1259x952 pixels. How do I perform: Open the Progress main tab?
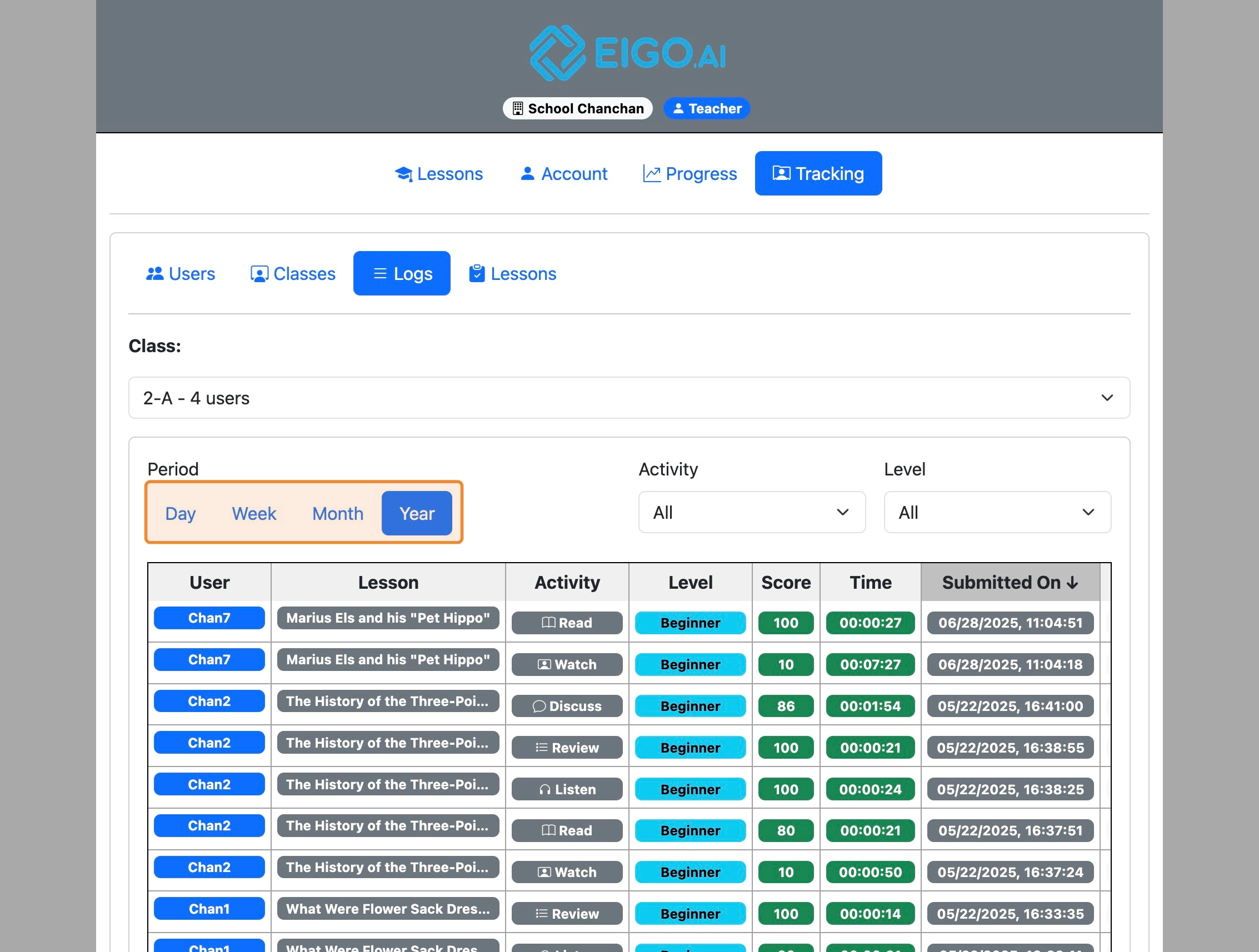(690, 173)
